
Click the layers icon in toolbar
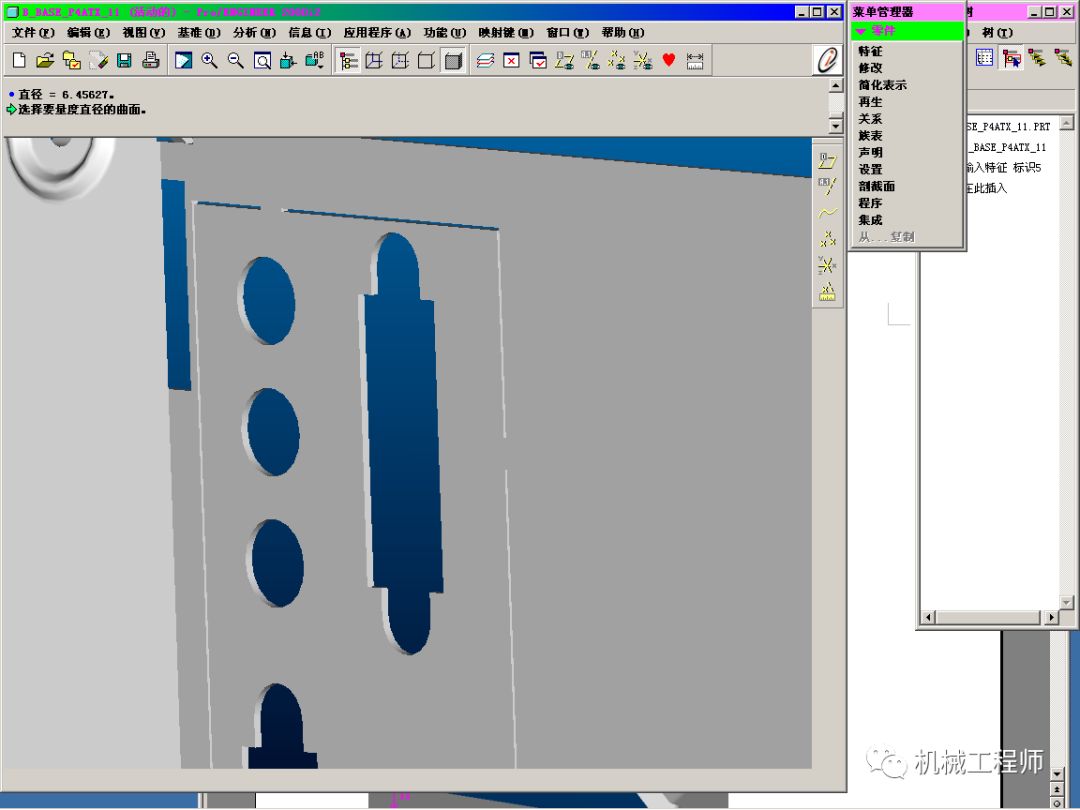click(486, 61)
